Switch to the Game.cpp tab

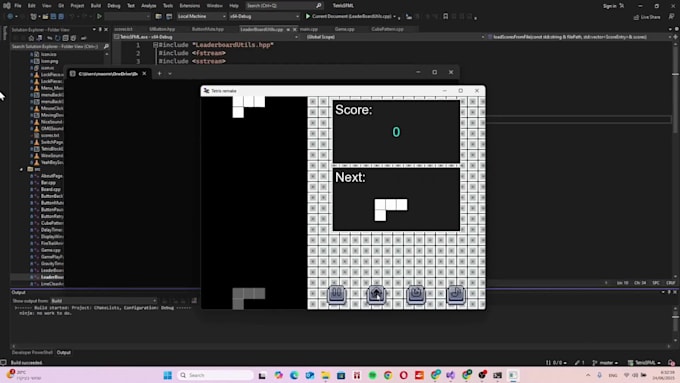pos(345,29)
